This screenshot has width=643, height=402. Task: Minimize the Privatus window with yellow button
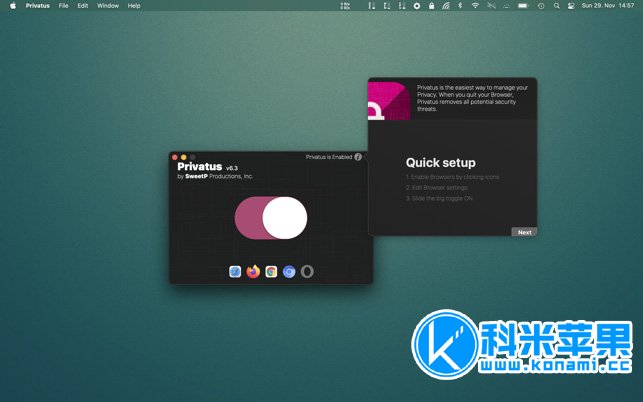[x=184, y=157]
